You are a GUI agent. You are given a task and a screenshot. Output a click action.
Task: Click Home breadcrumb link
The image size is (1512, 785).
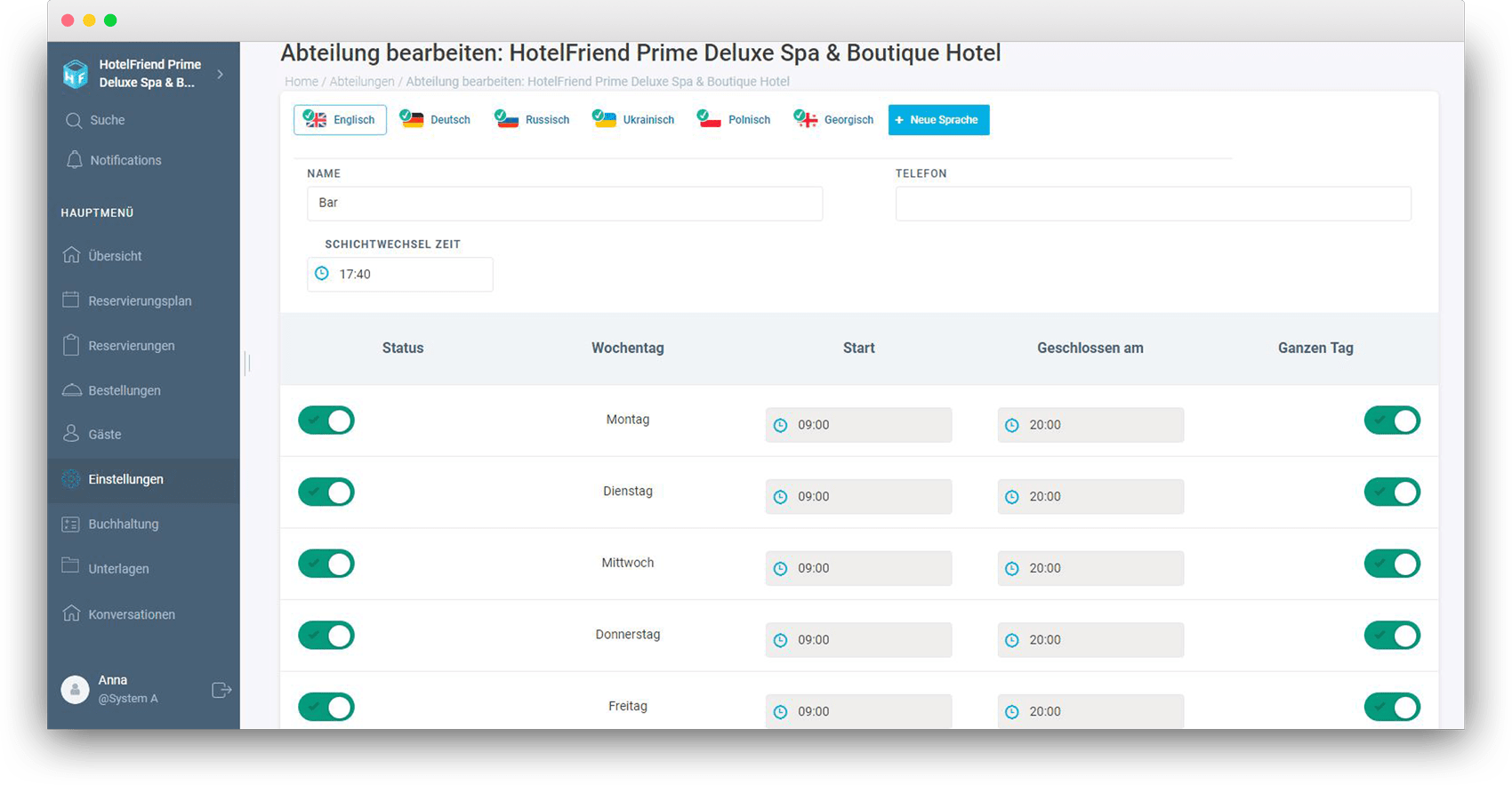pos(302,82)
